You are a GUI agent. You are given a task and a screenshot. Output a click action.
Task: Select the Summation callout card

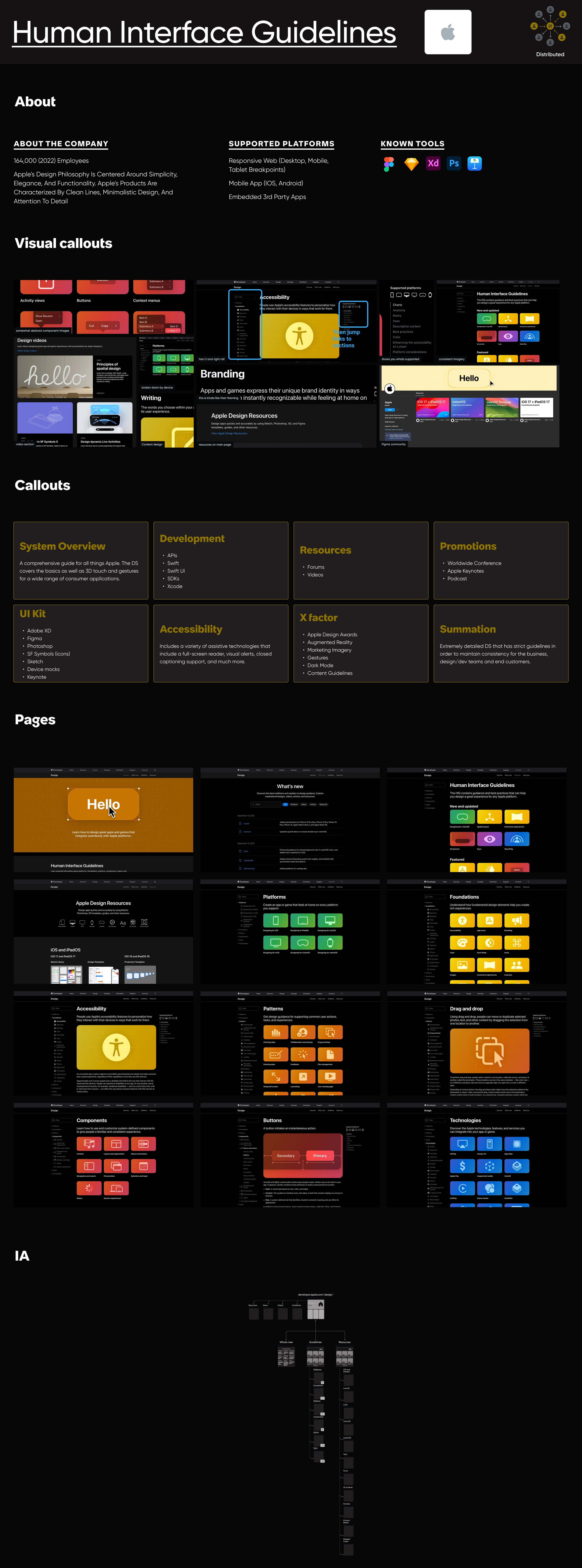[501, 643]
